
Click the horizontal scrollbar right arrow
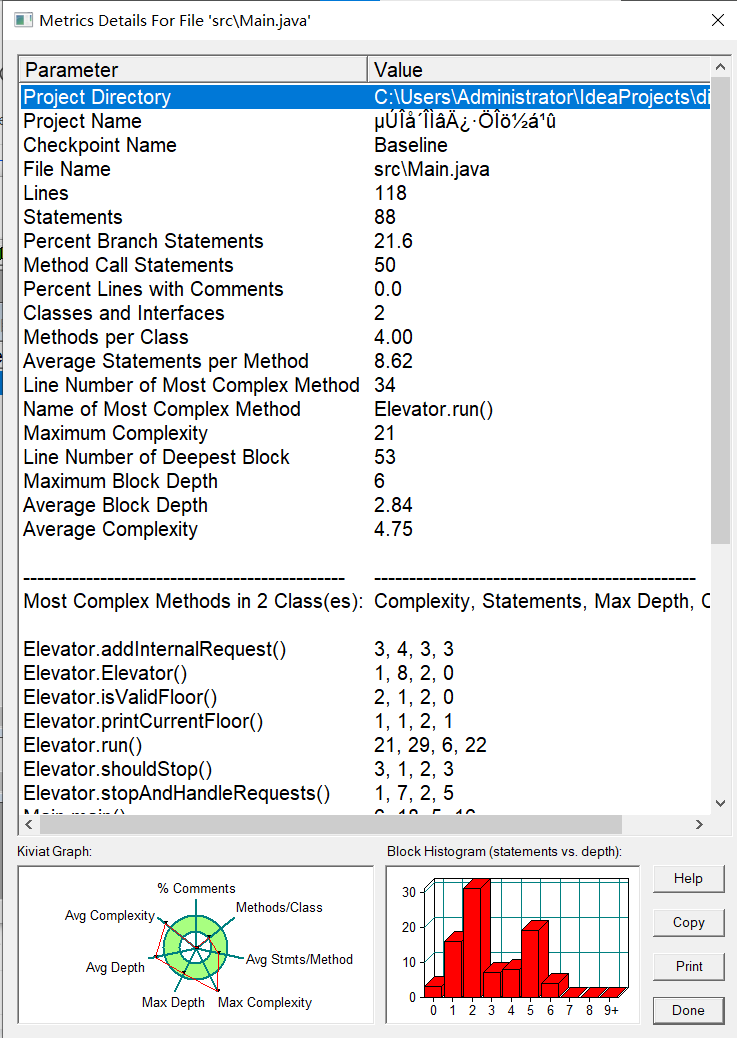(x=699, y=824)
